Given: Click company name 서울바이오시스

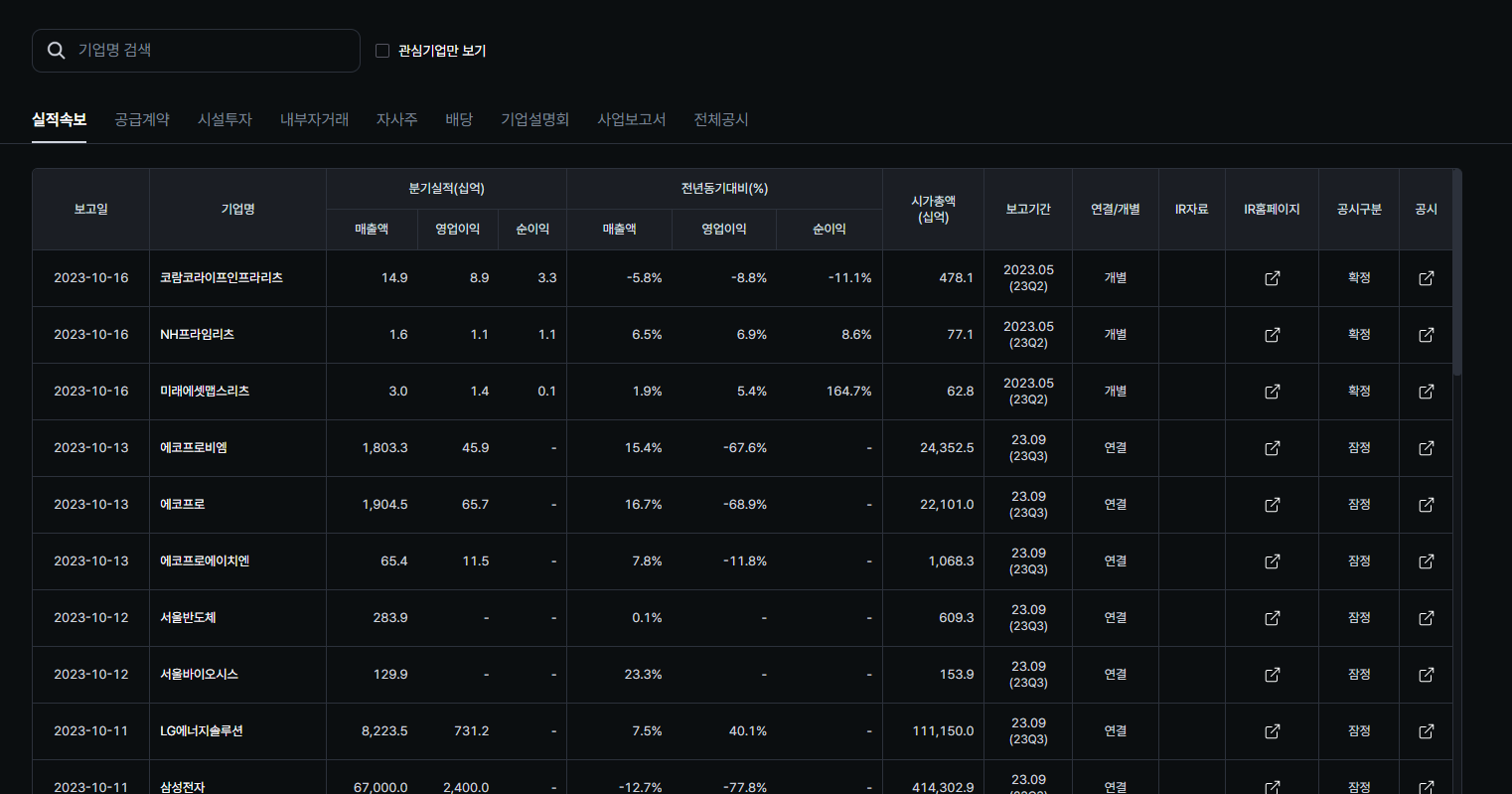Looking at the screenshot, I should click(x=199, y=675).
